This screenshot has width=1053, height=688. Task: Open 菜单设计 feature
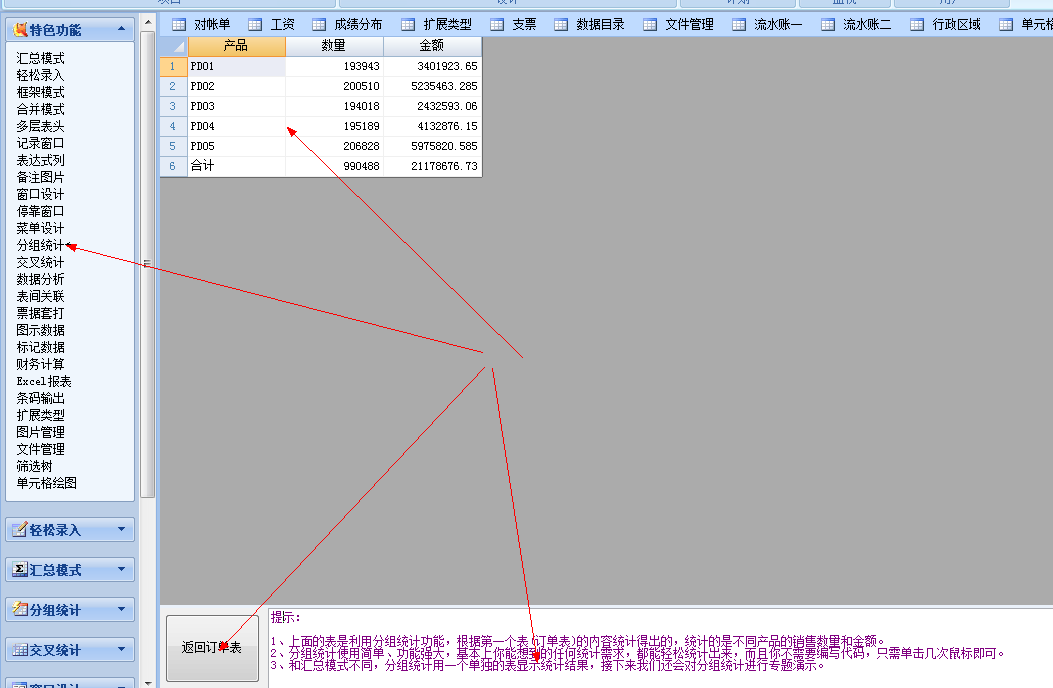pos(41,228)
